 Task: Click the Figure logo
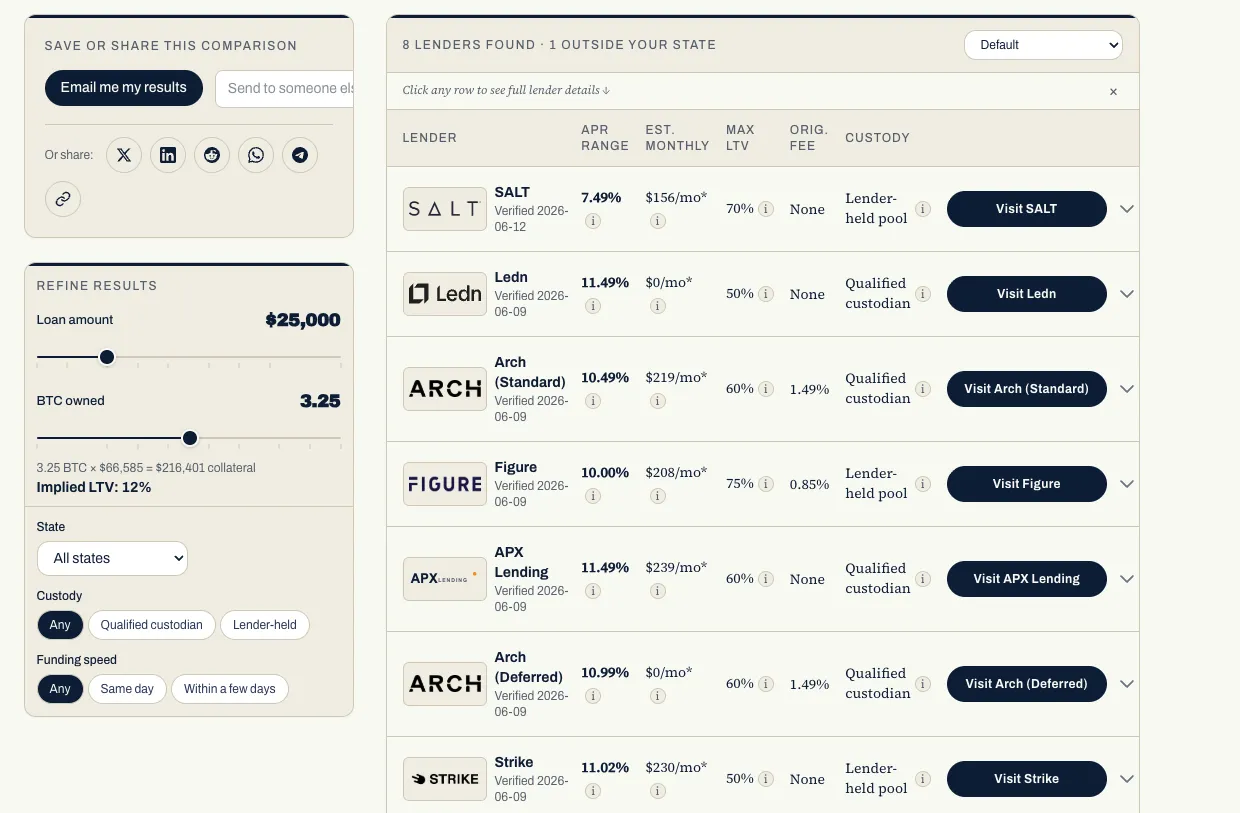coord(445,484)
